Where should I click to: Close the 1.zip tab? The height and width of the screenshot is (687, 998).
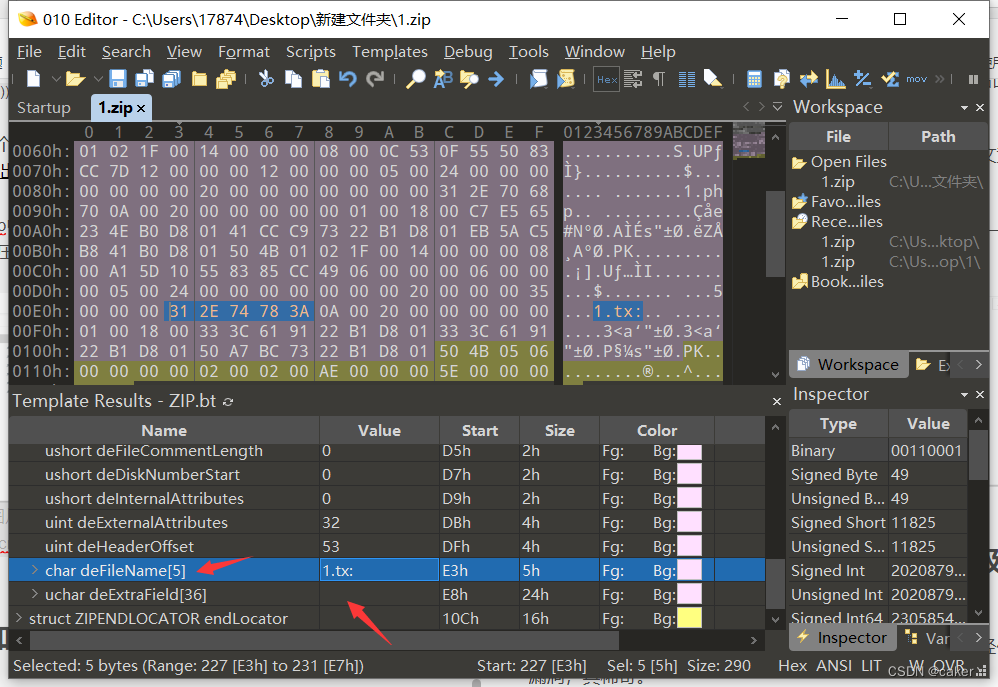tap(141, 109)
